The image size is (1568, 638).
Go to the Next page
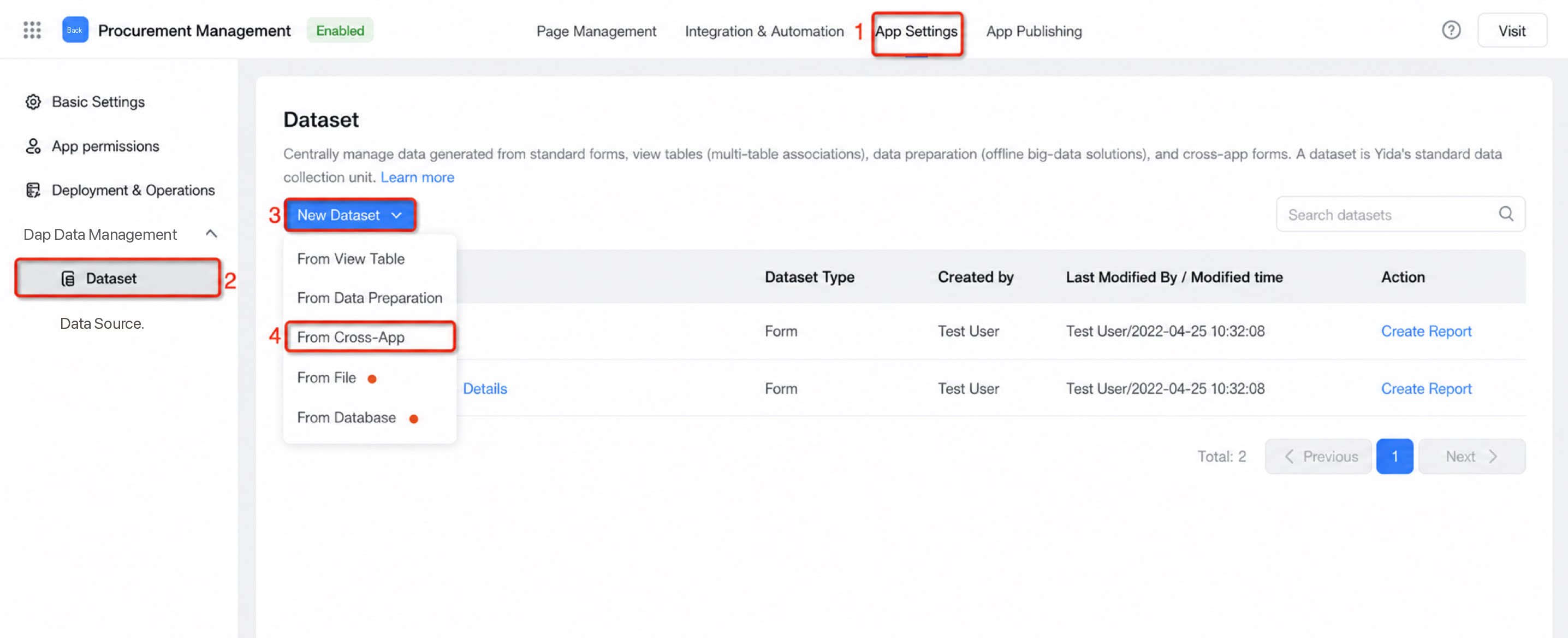pos(1471,456)
